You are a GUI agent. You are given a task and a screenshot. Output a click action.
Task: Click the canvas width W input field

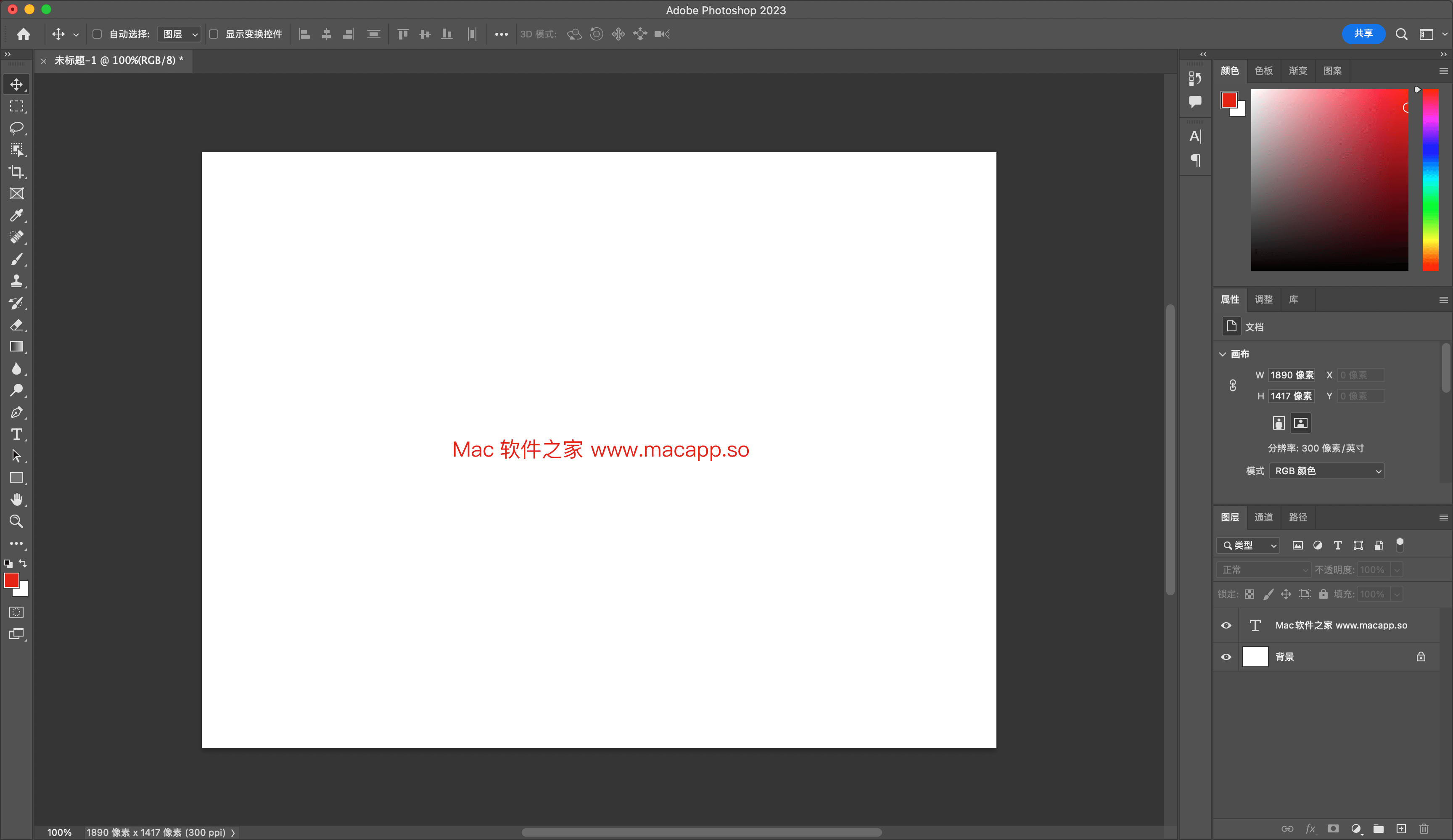tap(1292, 375)
